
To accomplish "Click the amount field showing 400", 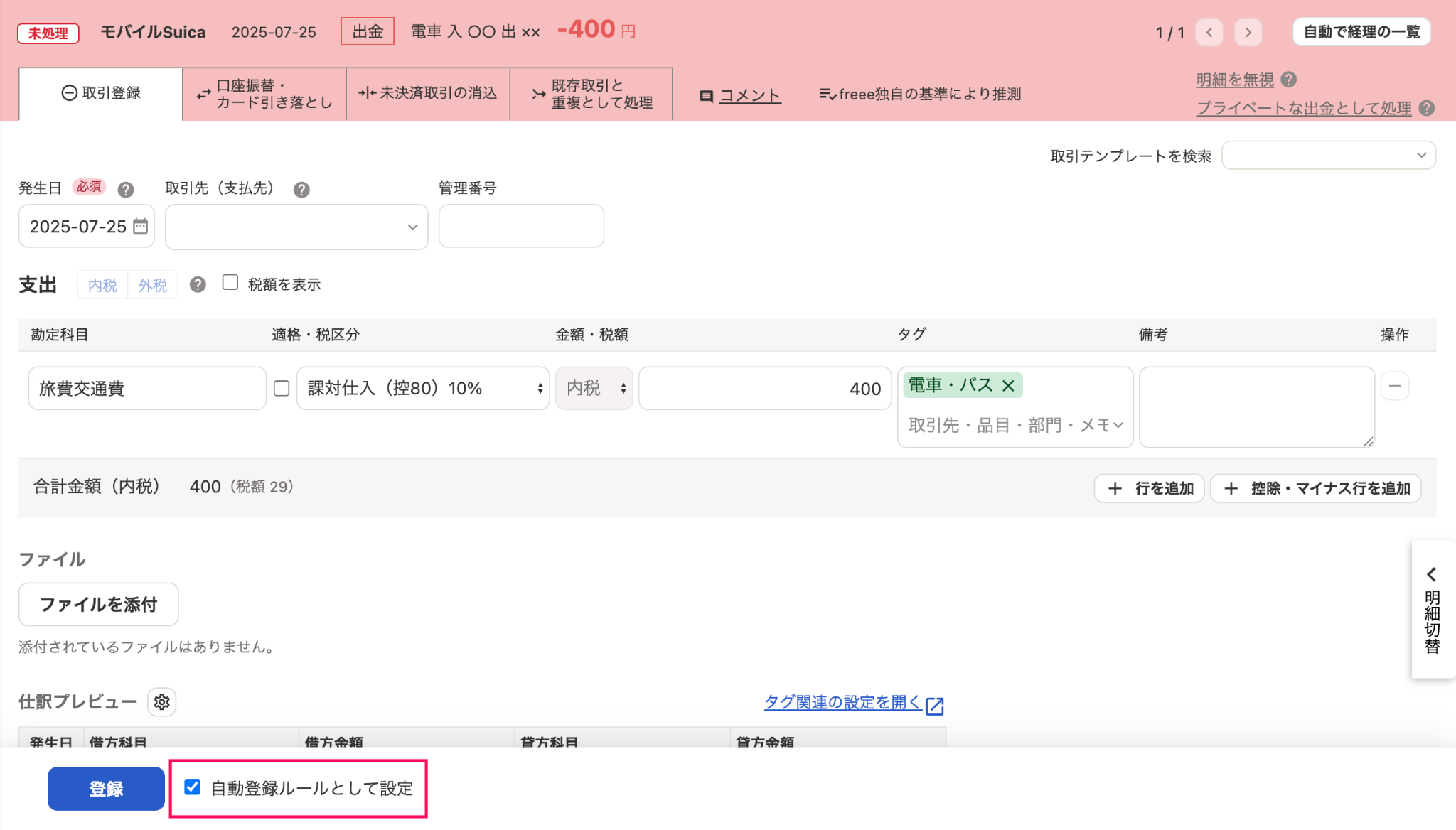I will (x=765, y=388).
